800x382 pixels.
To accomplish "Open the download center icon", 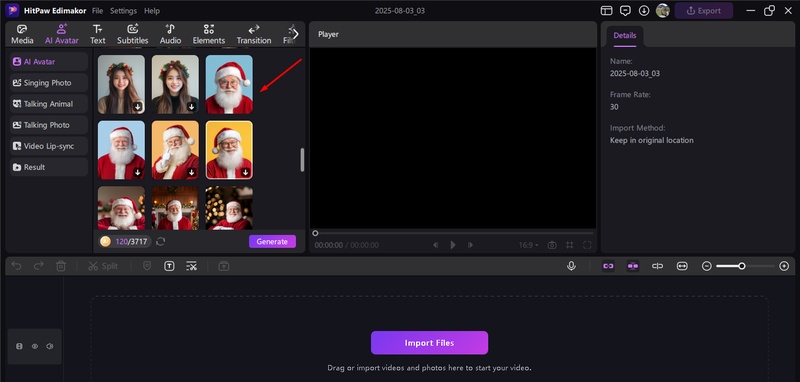I will coord(644,11).
